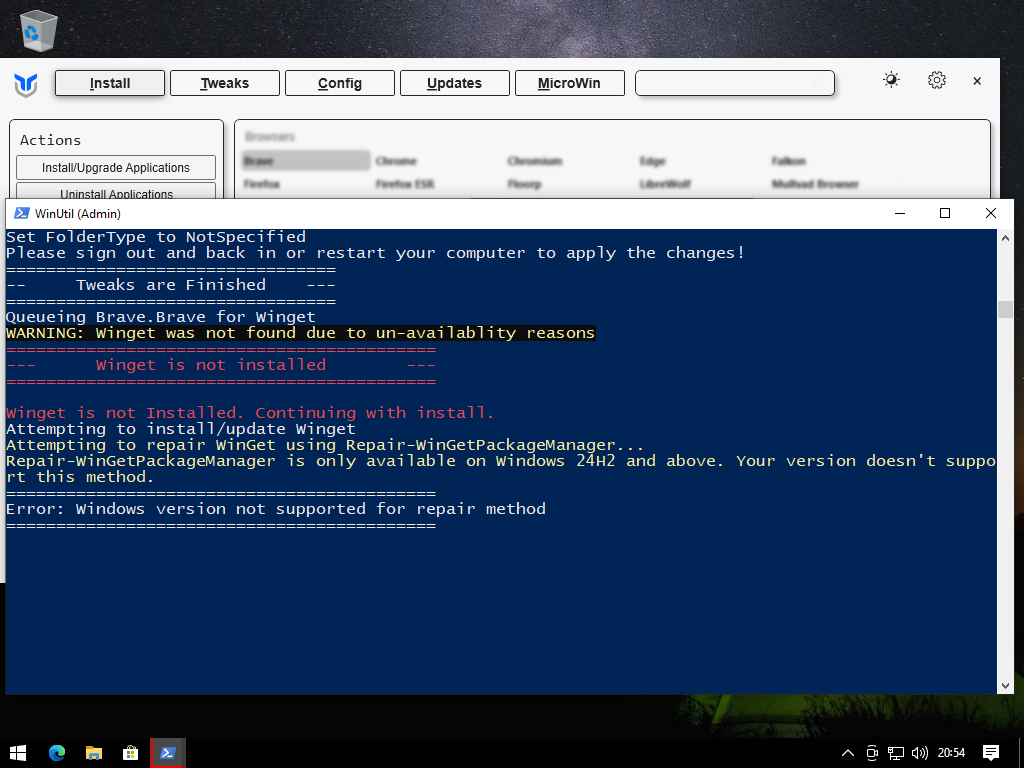Click the 'Error: Windows version not supported' line
This screenshot has width=1024, height=768.
click(x=276, y=509)
